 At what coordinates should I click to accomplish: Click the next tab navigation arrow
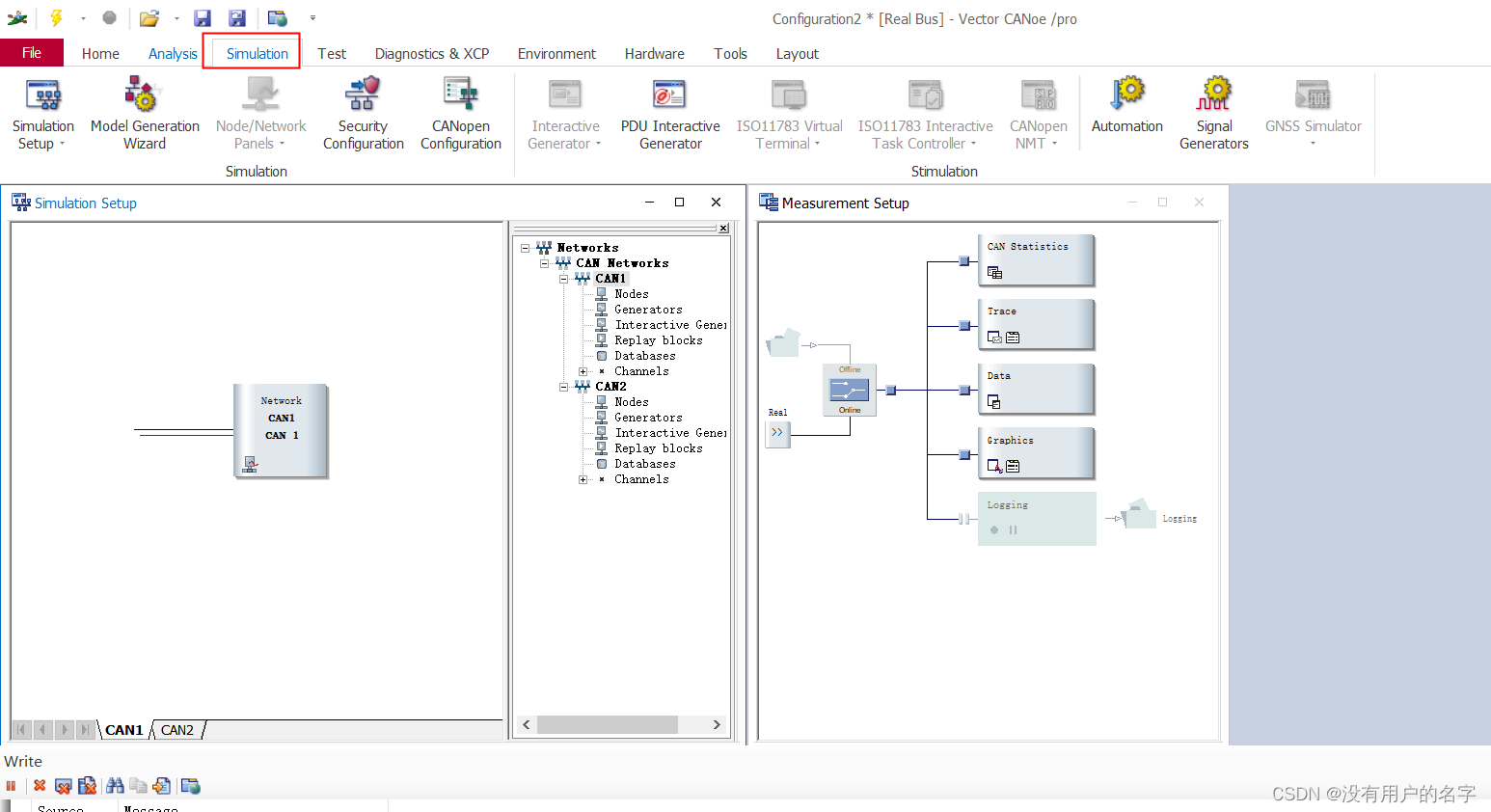point(64,730)
